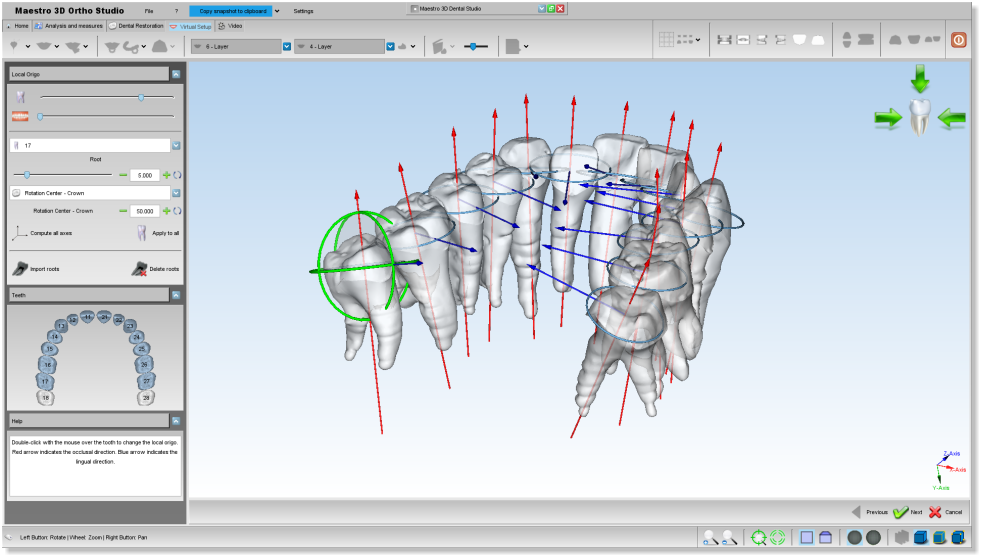Click the left green view arrow
984x560 pixels.
pos(888,118)
